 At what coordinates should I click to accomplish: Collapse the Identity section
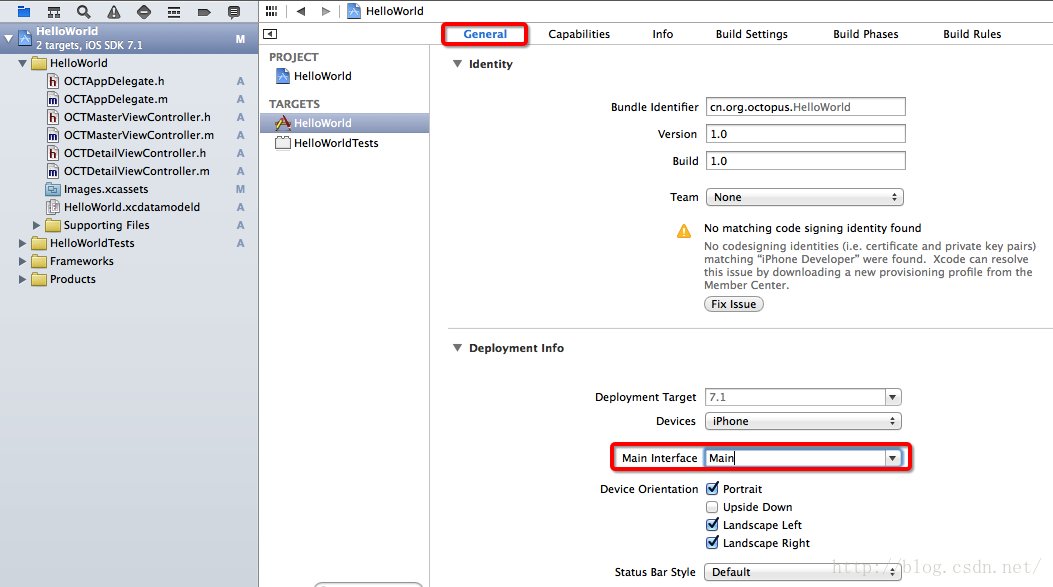[x=457, y=64]
